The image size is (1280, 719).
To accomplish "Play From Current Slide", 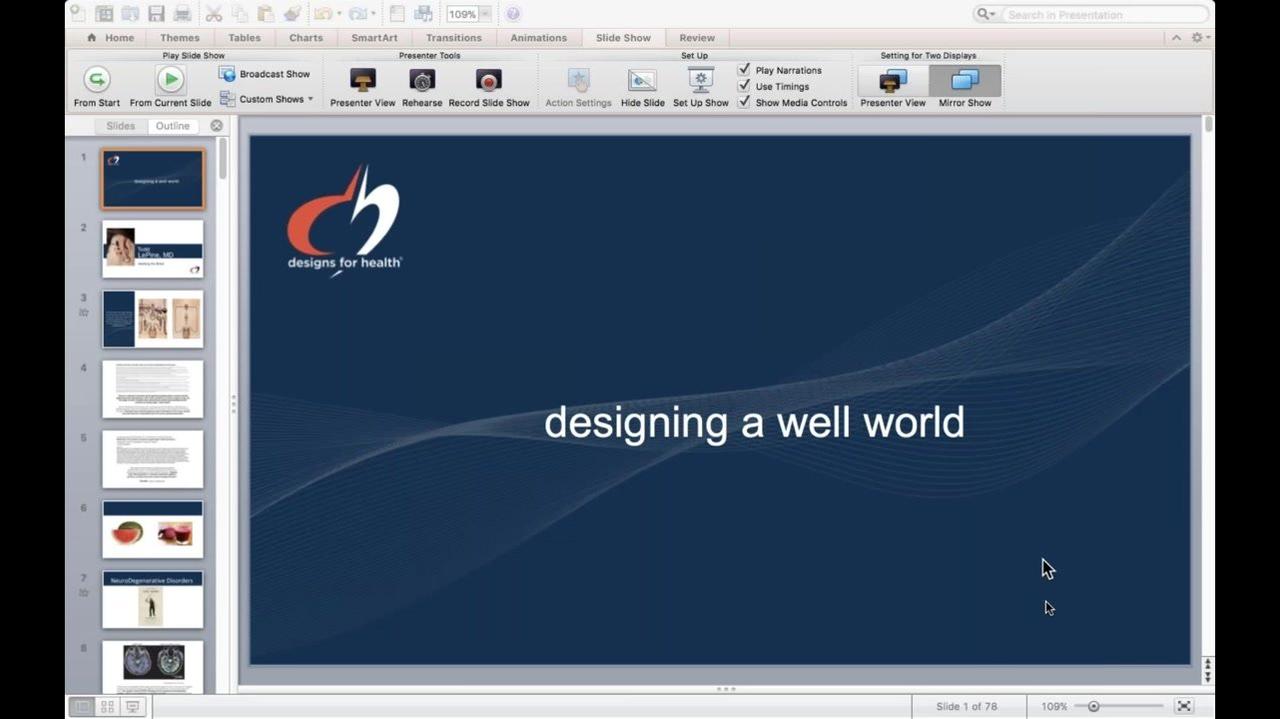I will tap(170, 80).
